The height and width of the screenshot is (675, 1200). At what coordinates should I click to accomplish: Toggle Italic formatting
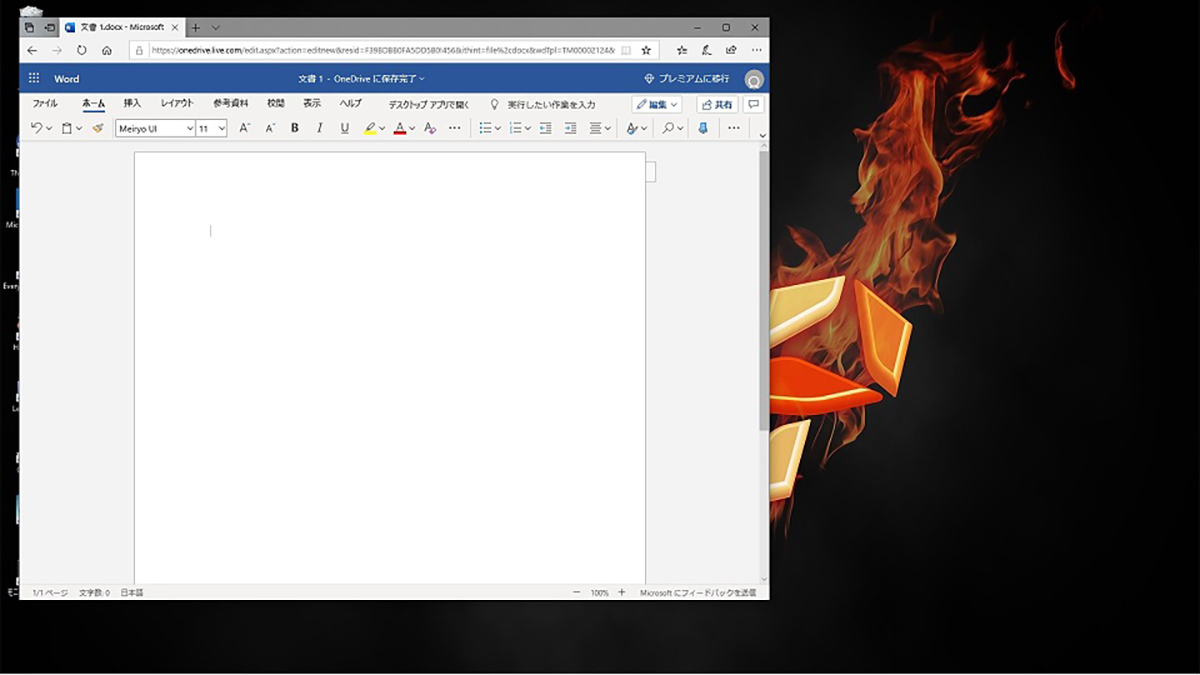320,128
